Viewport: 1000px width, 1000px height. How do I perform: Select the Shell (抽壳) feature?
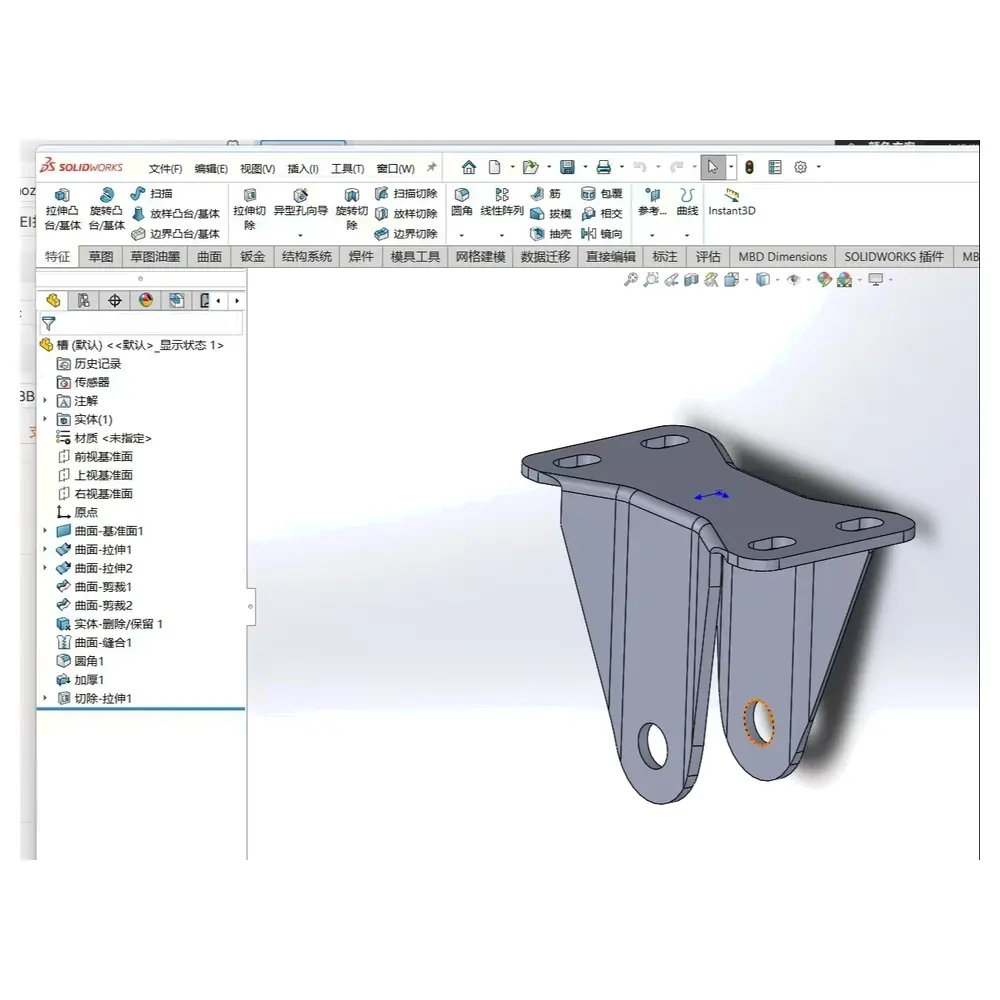pyautogui.click(x=550, y=234)
